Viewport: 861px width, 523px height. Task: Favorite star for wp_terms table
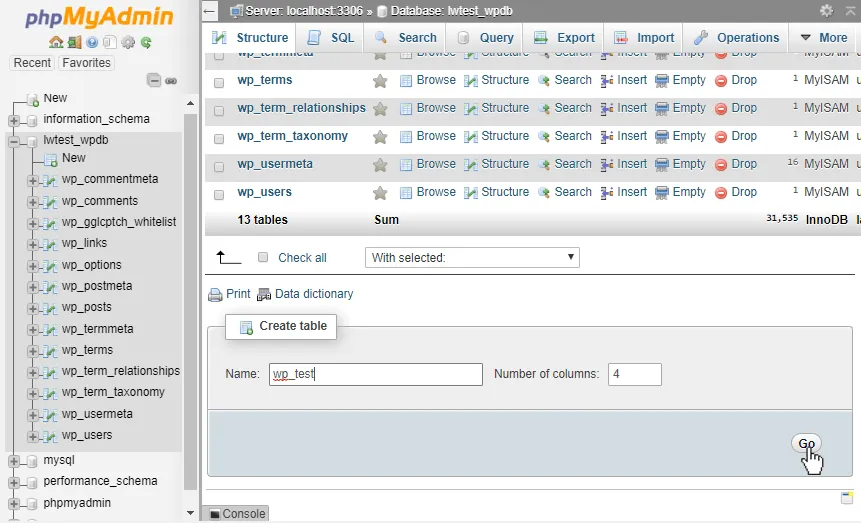point(380,81)
